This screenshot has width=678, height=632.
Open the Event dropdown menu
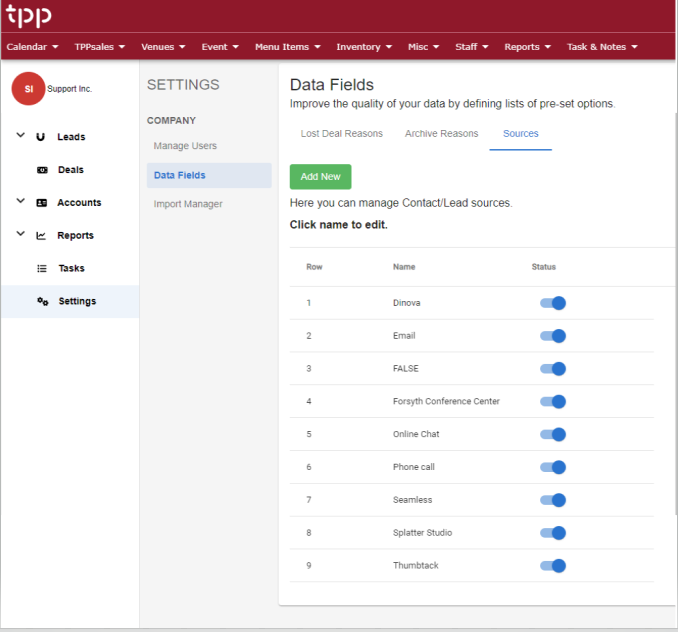[220, 47]
